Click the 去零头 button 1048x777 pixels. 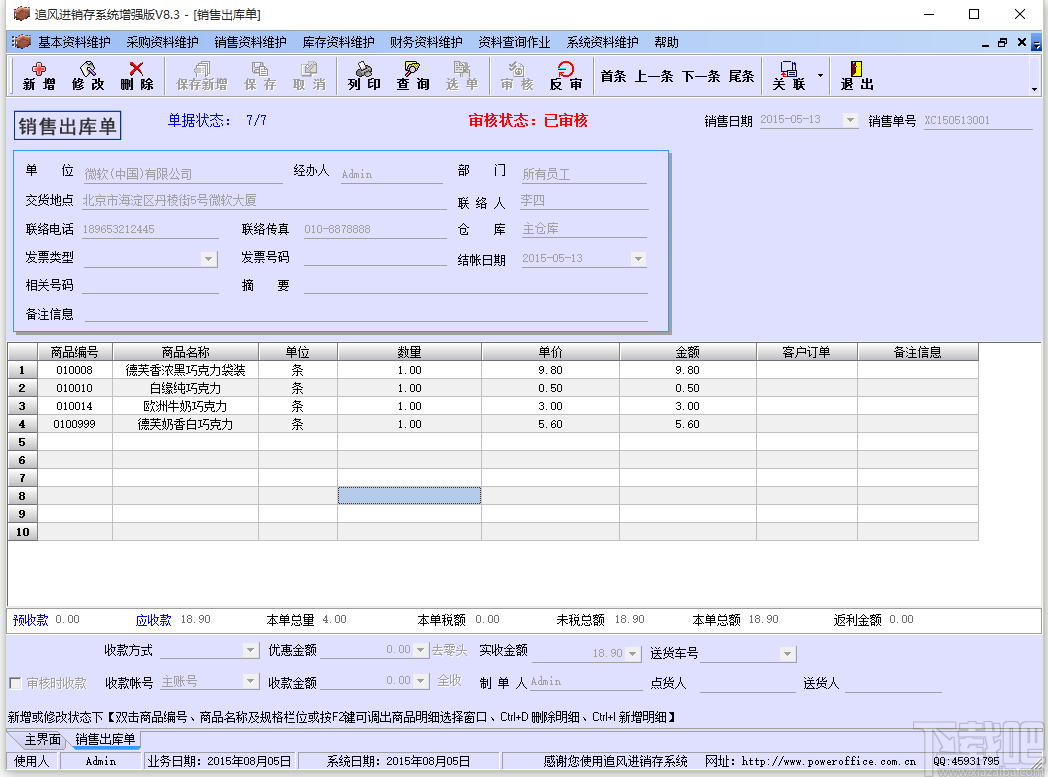coord(449,649)
